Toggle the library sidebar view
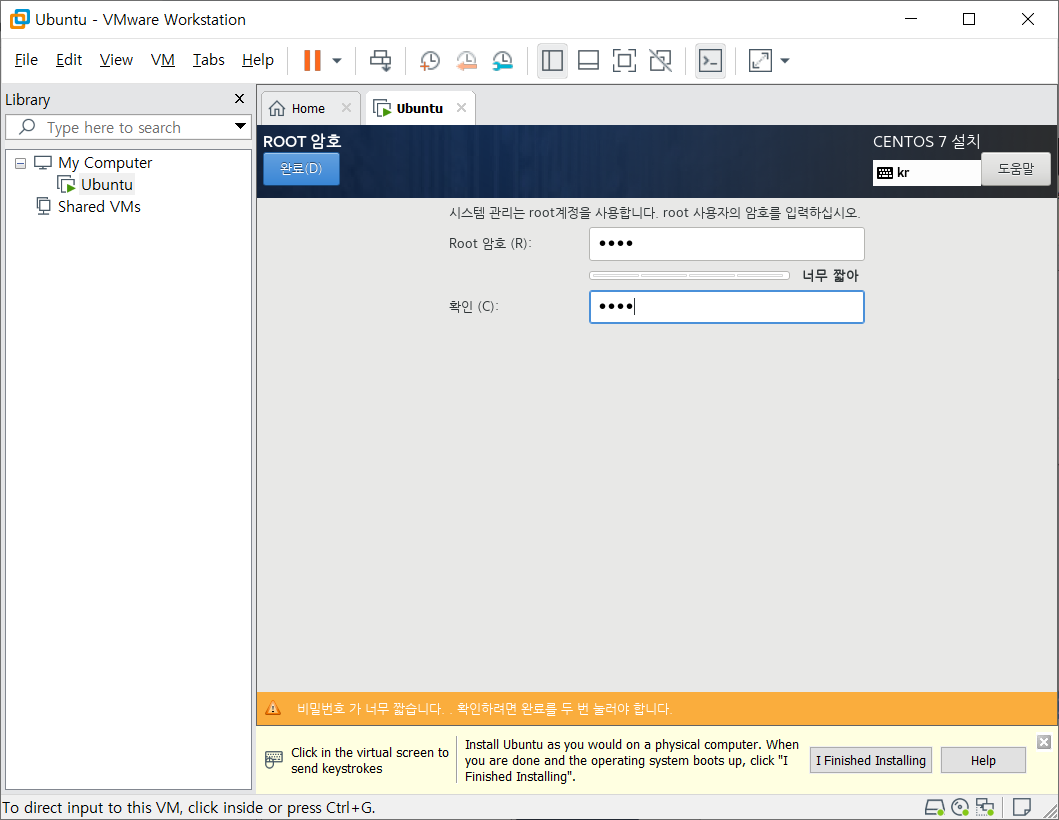 pyautogui.click(x=552, y=60)
